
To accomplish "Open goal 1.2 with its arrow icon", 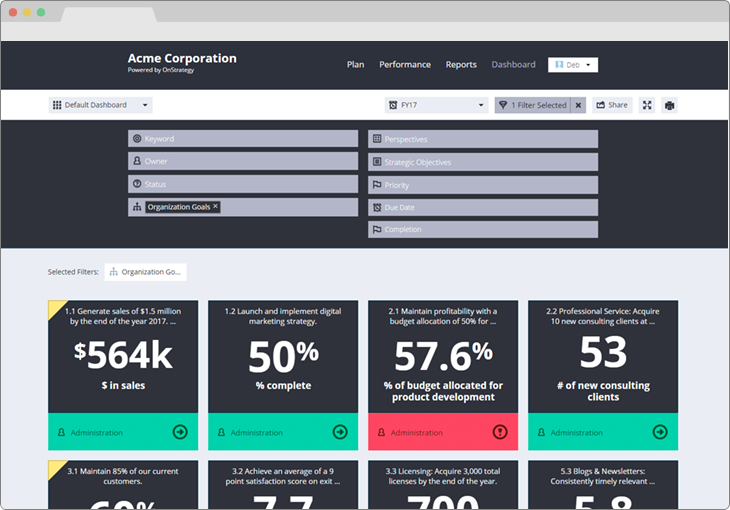I will [340, 432].
